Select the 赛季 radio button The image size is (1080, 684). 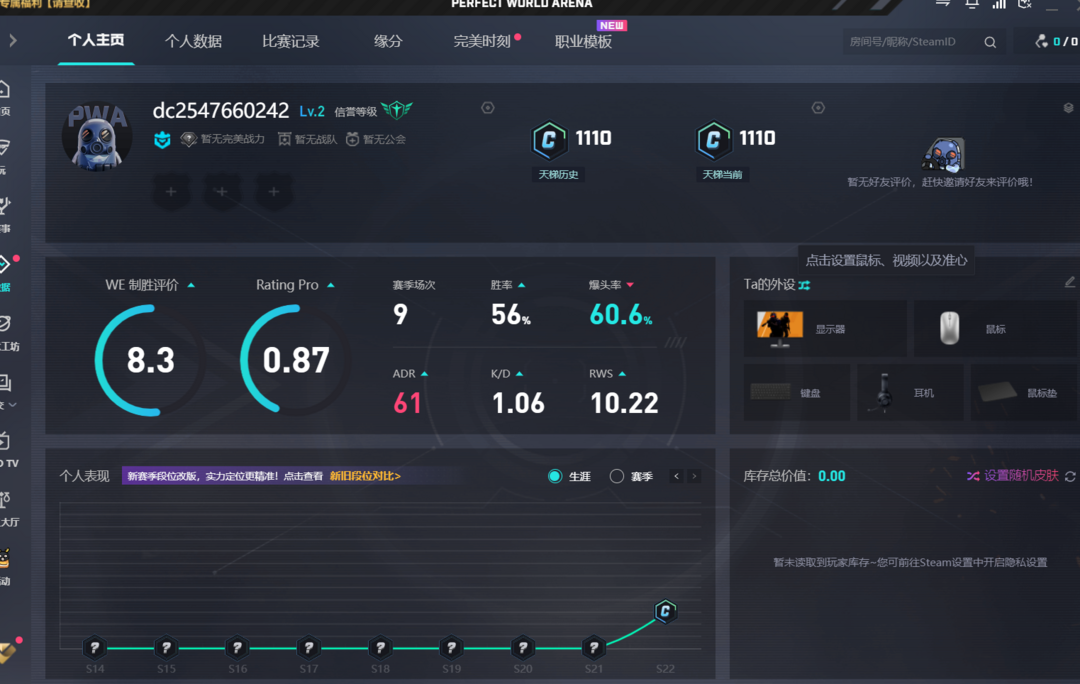617,476
